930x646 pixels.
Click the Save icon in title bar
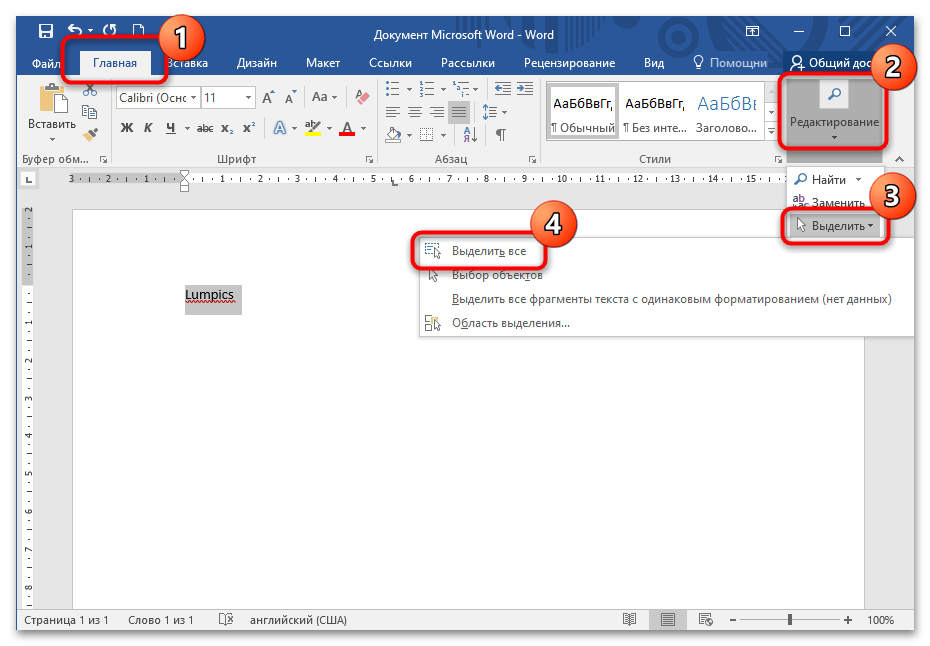pyautogui.click(x=46, y=33)
